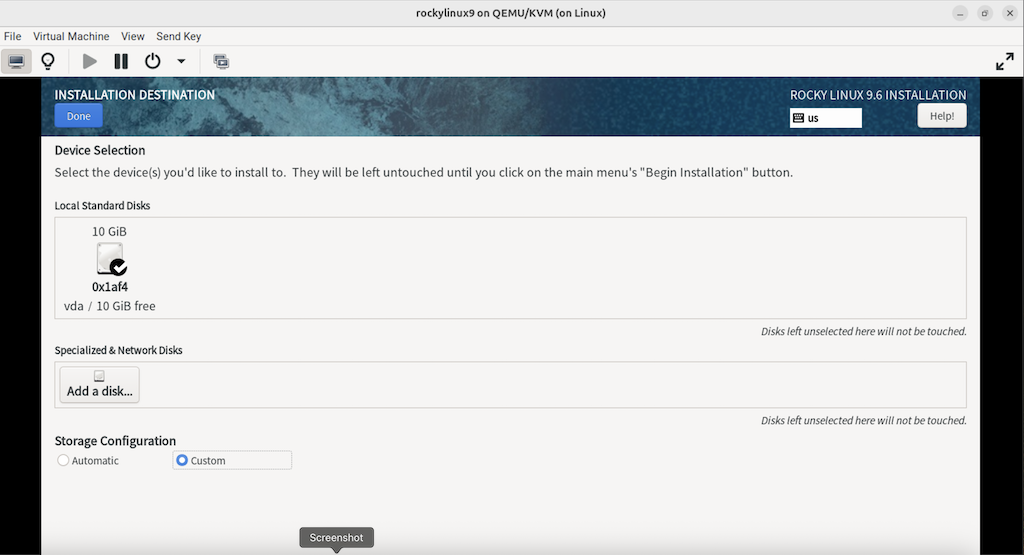
Task: Minimize the rockylinux9 viewer window
Action: coord(960,13)
